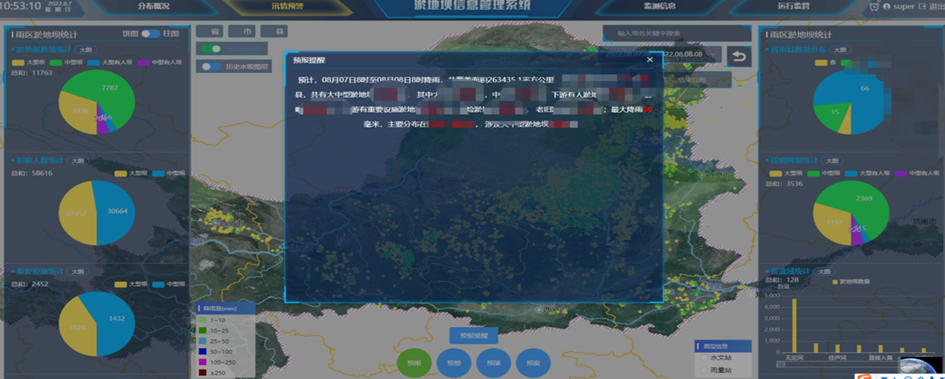Image resolution: width=945 pixels, height=379 pixels.
Task: Close the 预报提醒 dialog with X
Action: (x=650, y=60)
